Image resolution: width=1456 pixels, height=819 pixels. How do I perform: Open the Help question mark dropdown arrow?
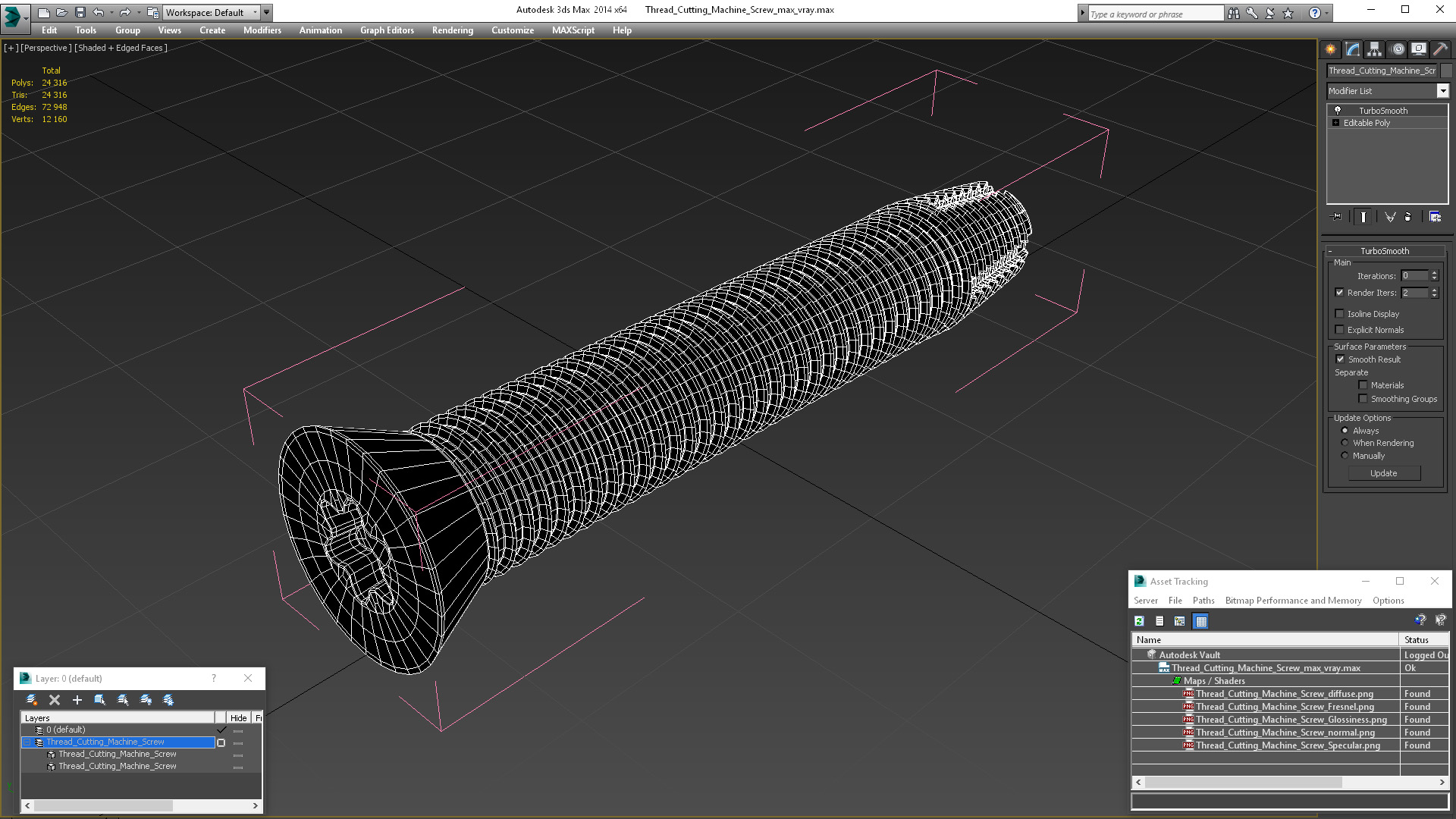[x=1326, y=13]
